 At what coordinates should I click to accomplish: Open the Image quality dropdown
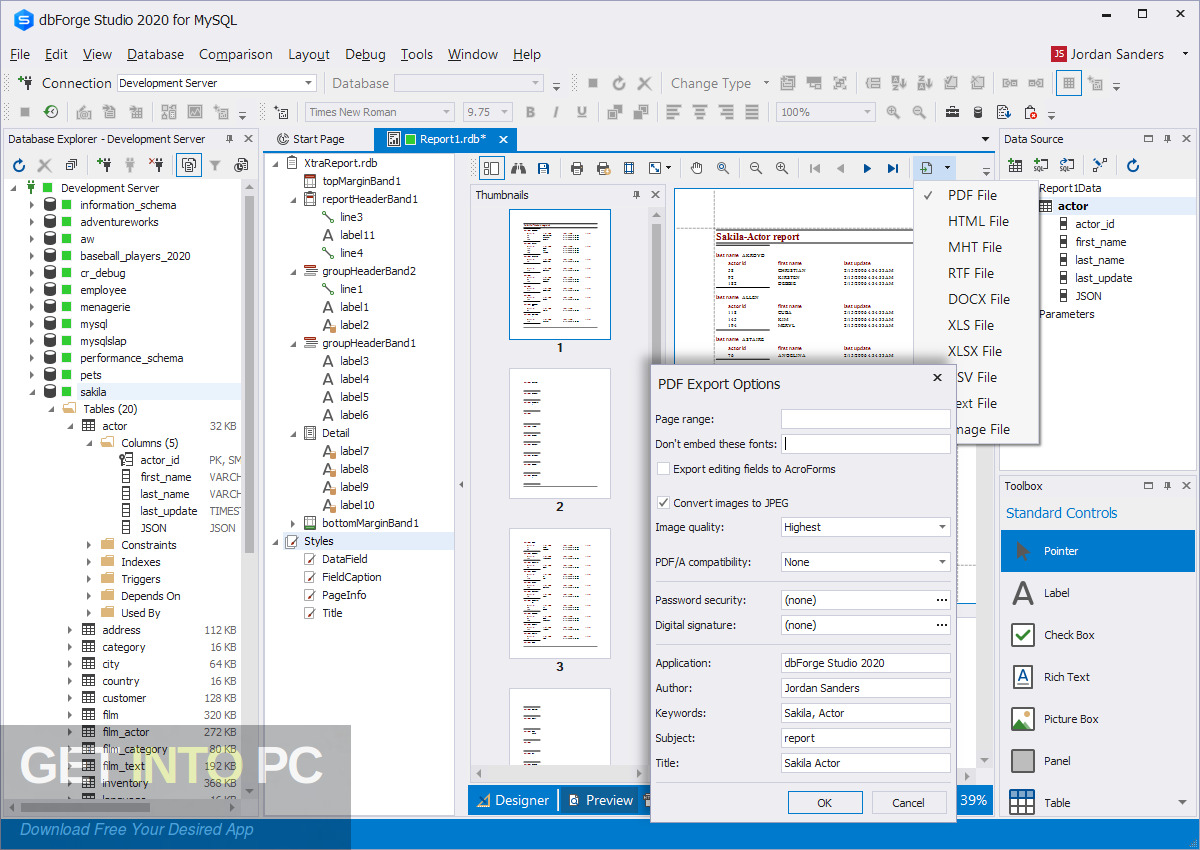click(942, 527)
